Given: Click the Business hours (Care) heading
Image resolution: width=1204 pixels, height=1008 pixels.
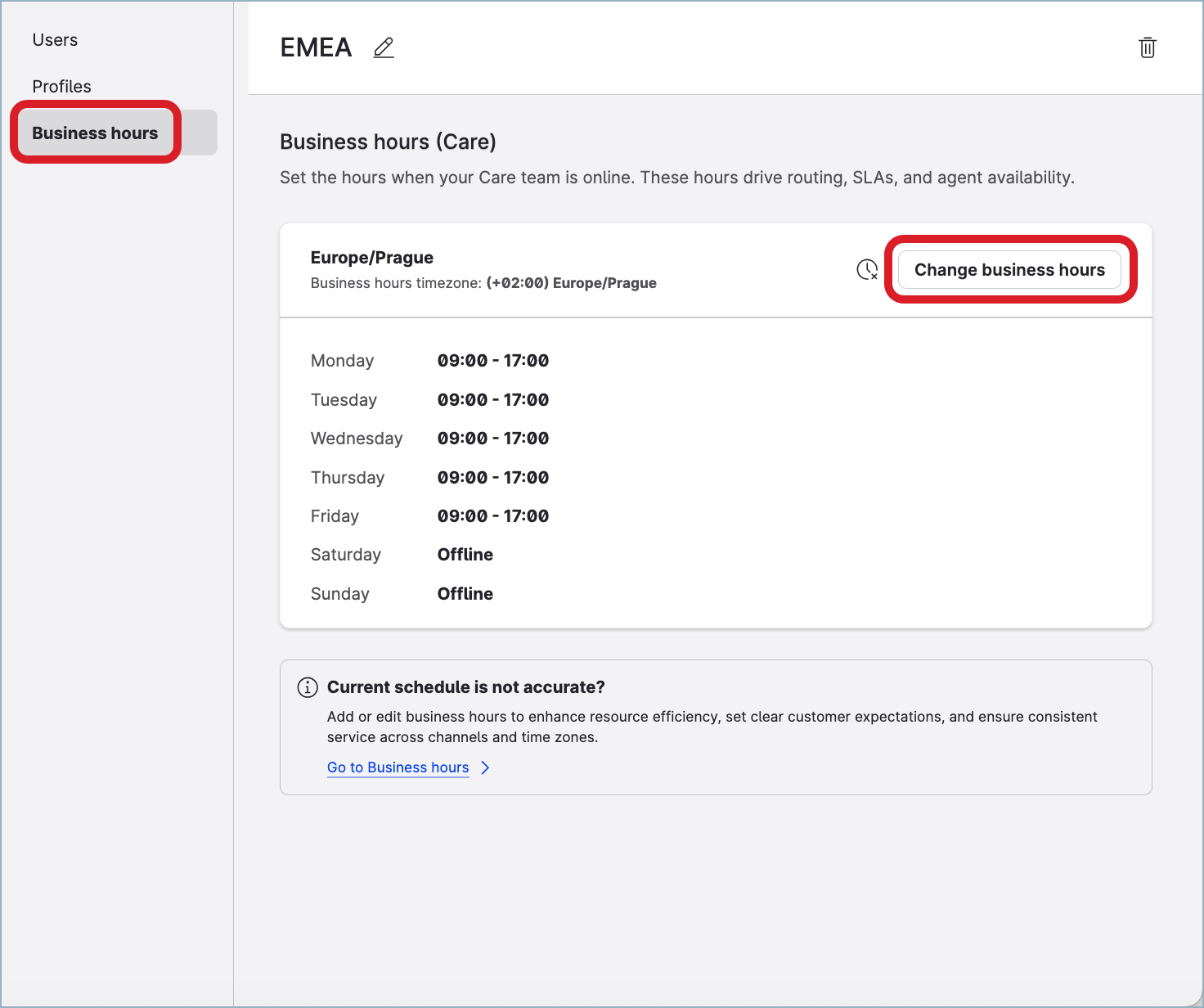Looking at the screenshot, I should pos(388,142).
